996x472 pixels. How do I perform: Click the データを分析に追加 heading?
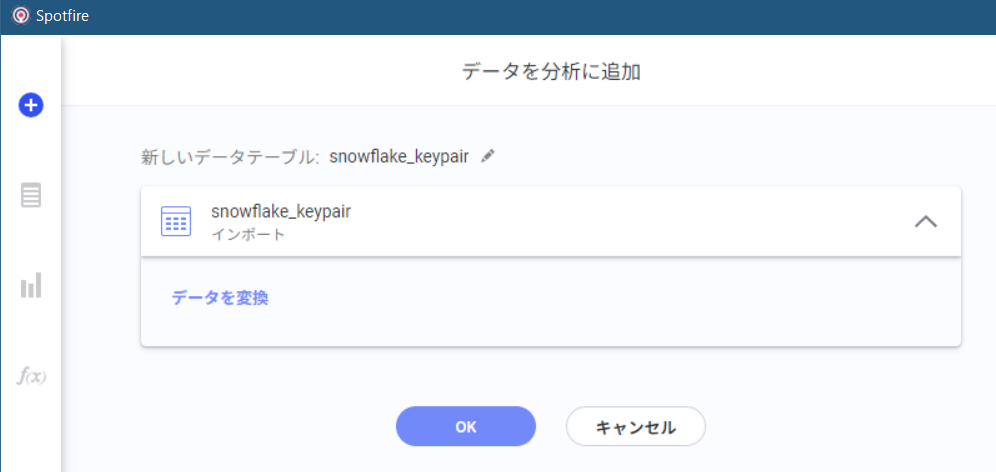pyautogui.click(x=551, y=72)
